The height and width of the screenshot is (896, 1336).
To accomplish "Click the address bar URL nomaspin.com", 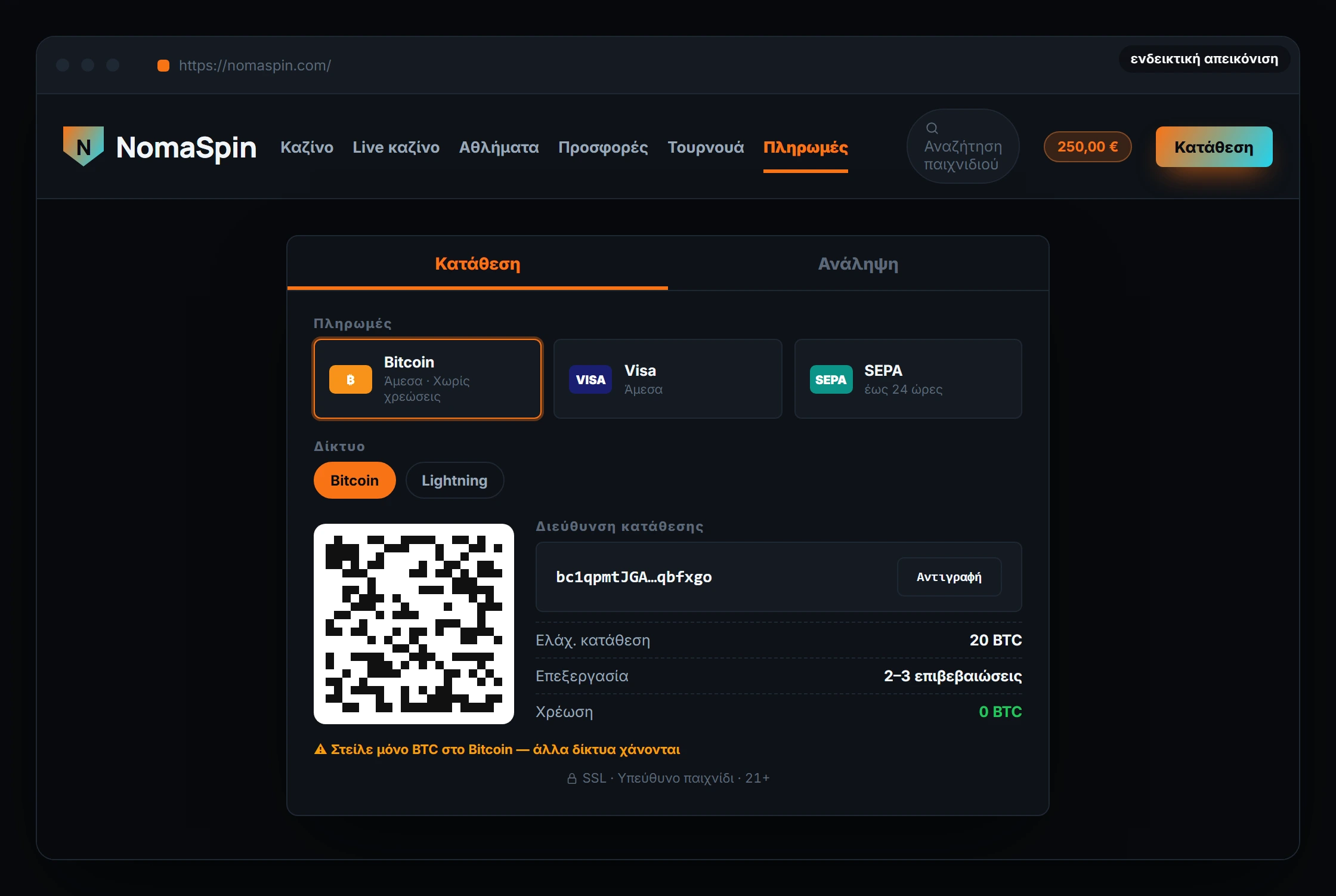I will (255, 66).
